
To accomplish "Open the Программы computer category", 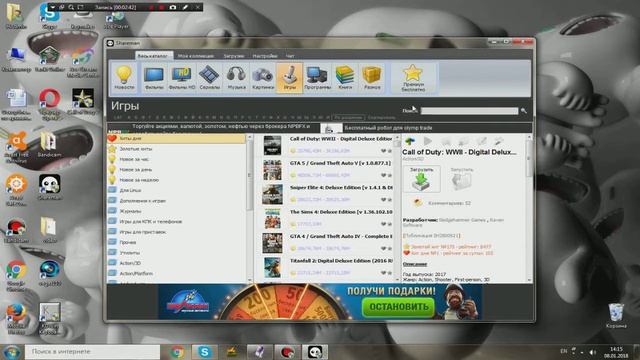I will (317, 78).
